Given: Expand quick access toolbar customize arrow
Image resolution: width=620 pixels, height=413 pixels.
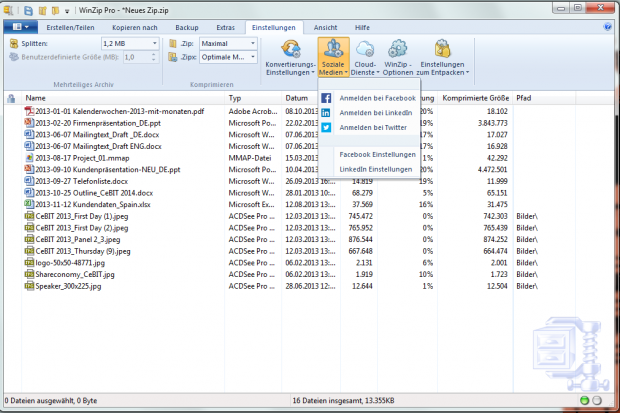Looking at the screenshot, I should pyautogui.click(x=67, y=11).
